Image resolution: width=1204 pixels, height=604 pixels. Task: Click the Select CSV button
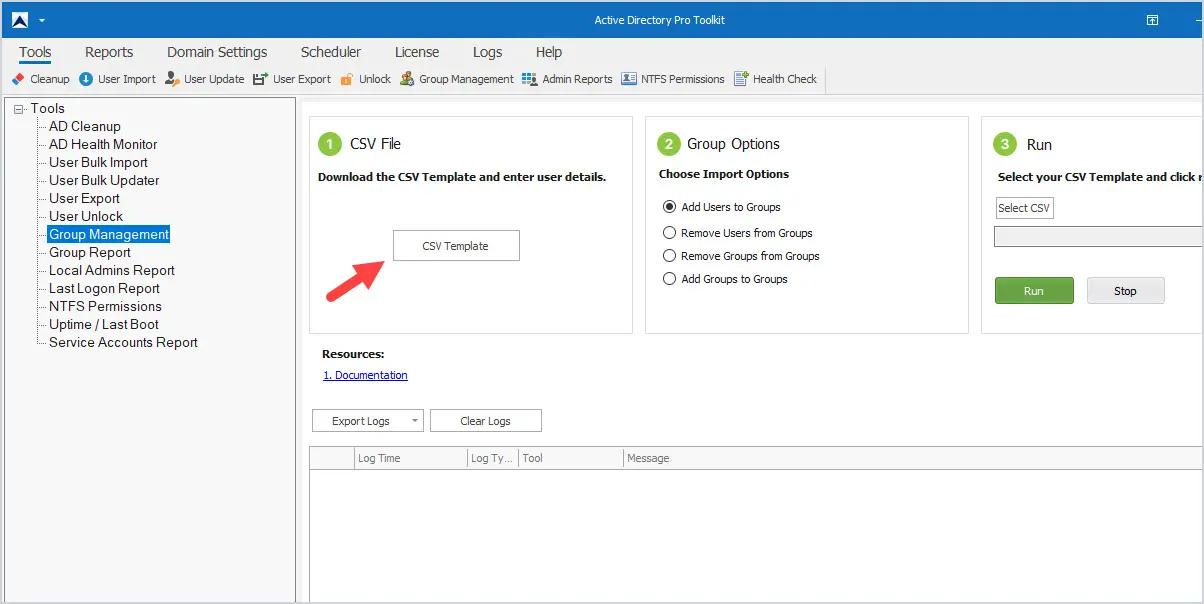[1025, 208]
